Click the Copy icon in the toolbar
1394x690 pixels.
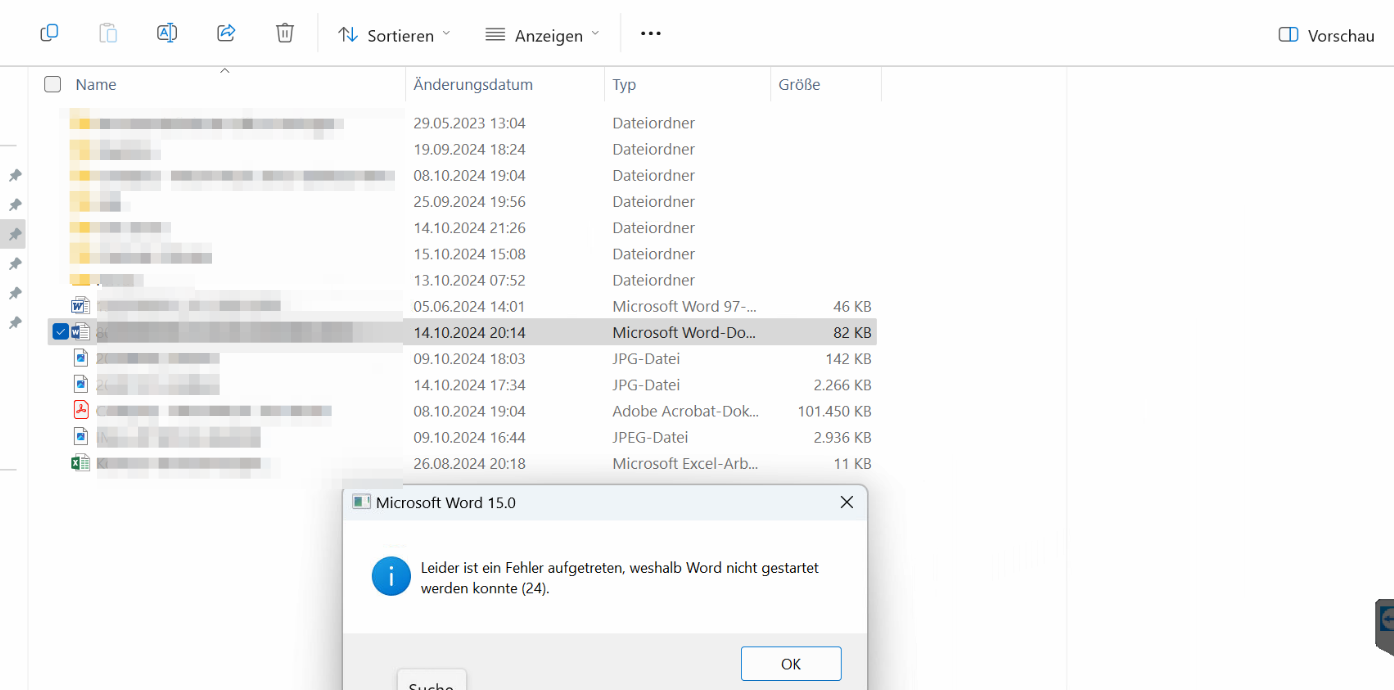pyautogui.click(x=49, y=34)
